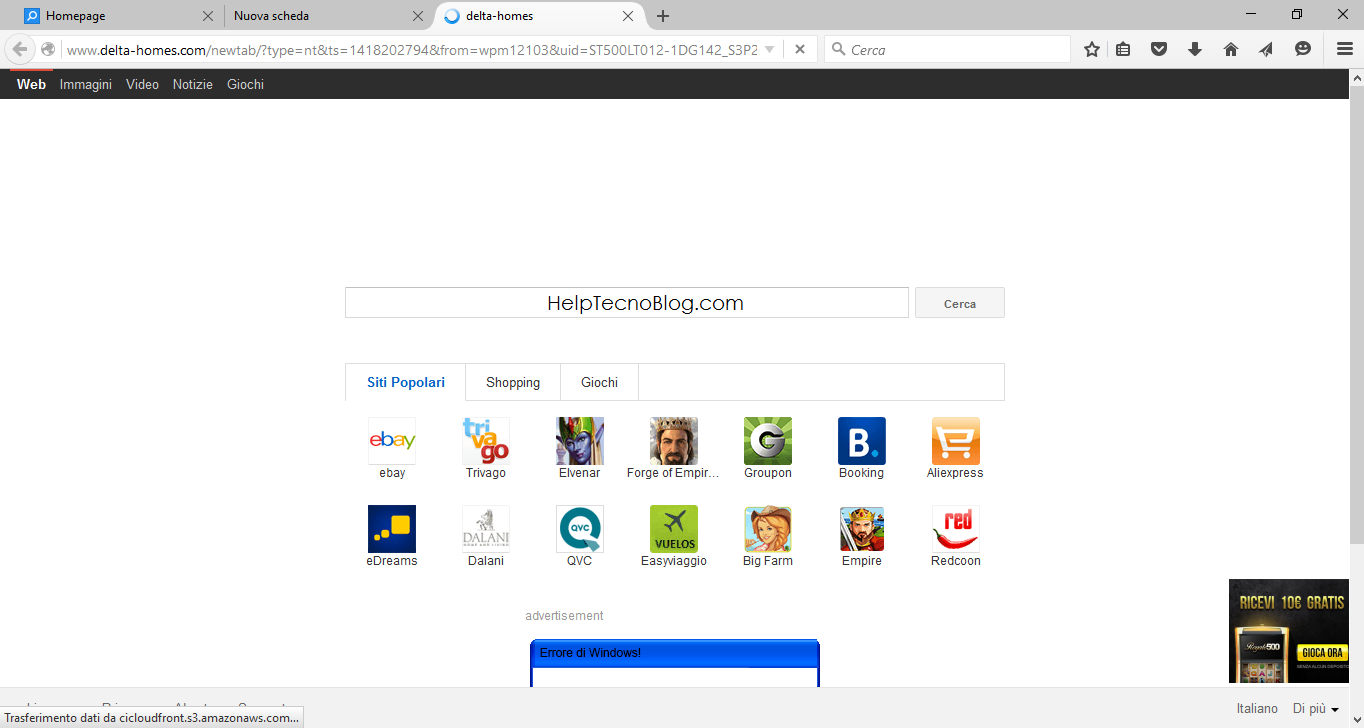The height and width of the screenshot is (728, 1364).
Task: Open the Hello chat smiley icon
Action: point(1303,49)
